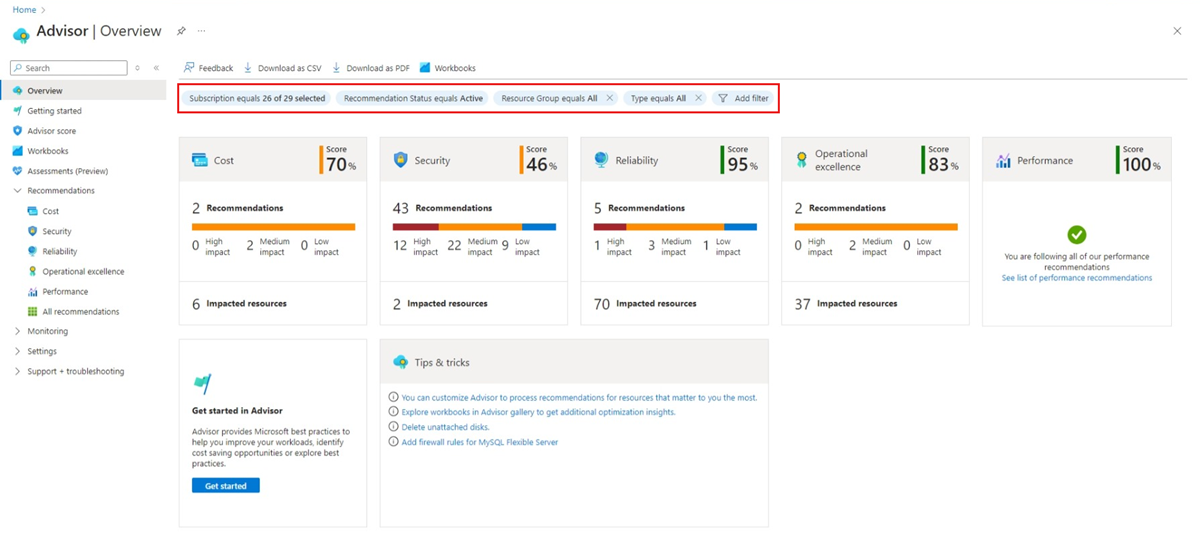The image size is (1200, 538).
Task: Click the Get started button
Action: [226, 485]
